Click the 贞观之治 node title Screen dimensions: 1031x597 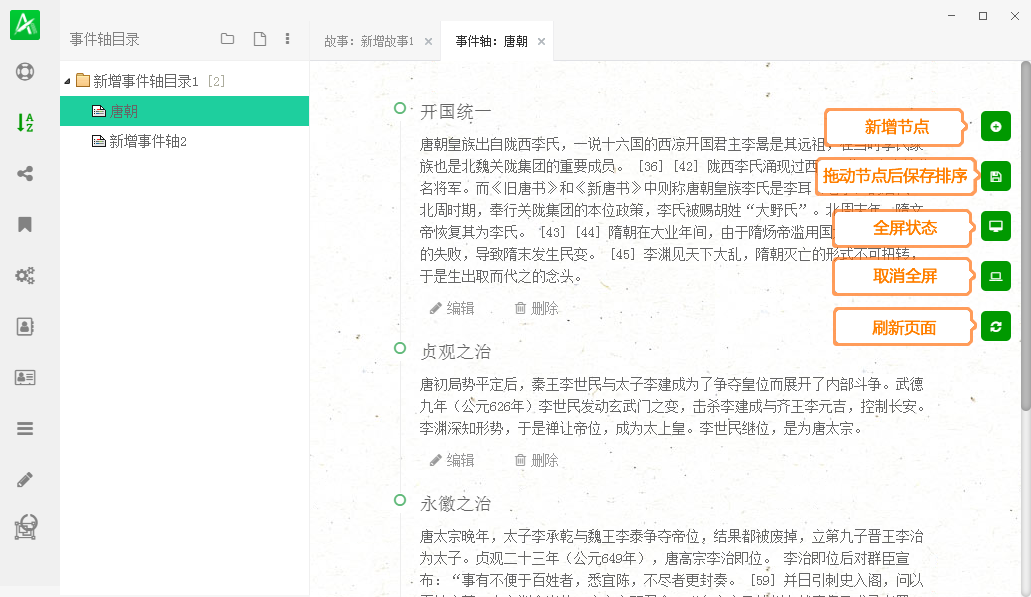(456, 352)
